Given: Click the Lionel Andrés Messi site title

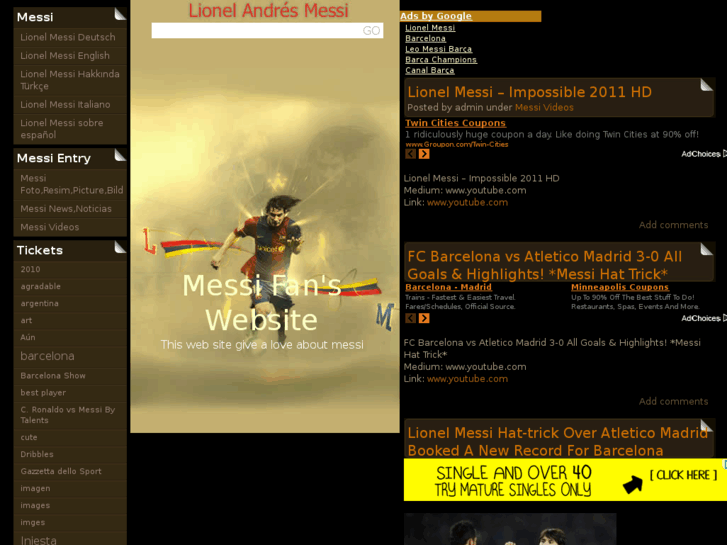Looking at the screenshot, I should point(268,11).
